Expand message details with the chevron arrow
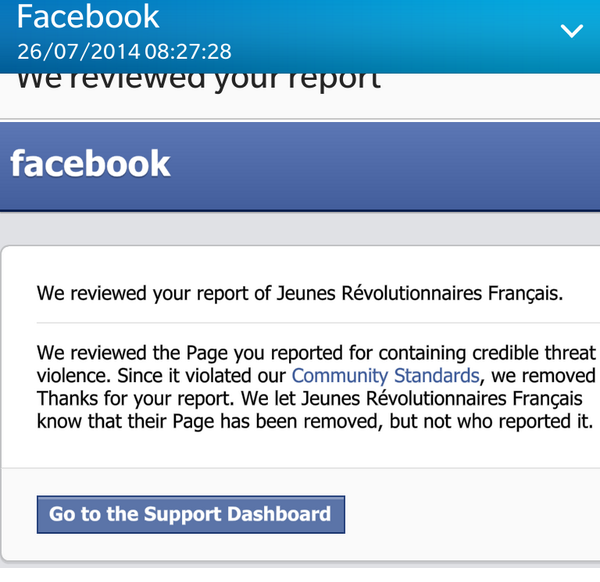 tap(572, 31)
